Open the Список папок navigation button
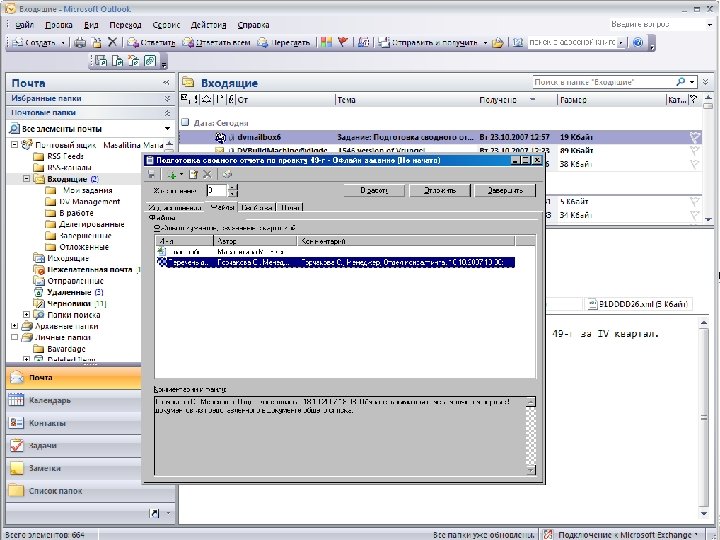720x540 pixels. pyautogui.click(x=73, y=491)
